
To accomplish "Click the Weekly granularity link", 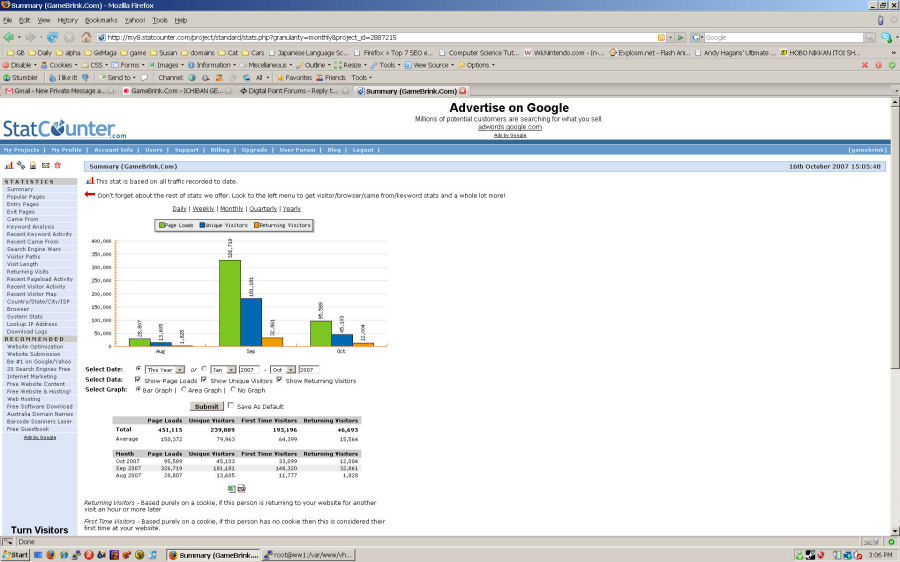I will (x=203, y=209).
